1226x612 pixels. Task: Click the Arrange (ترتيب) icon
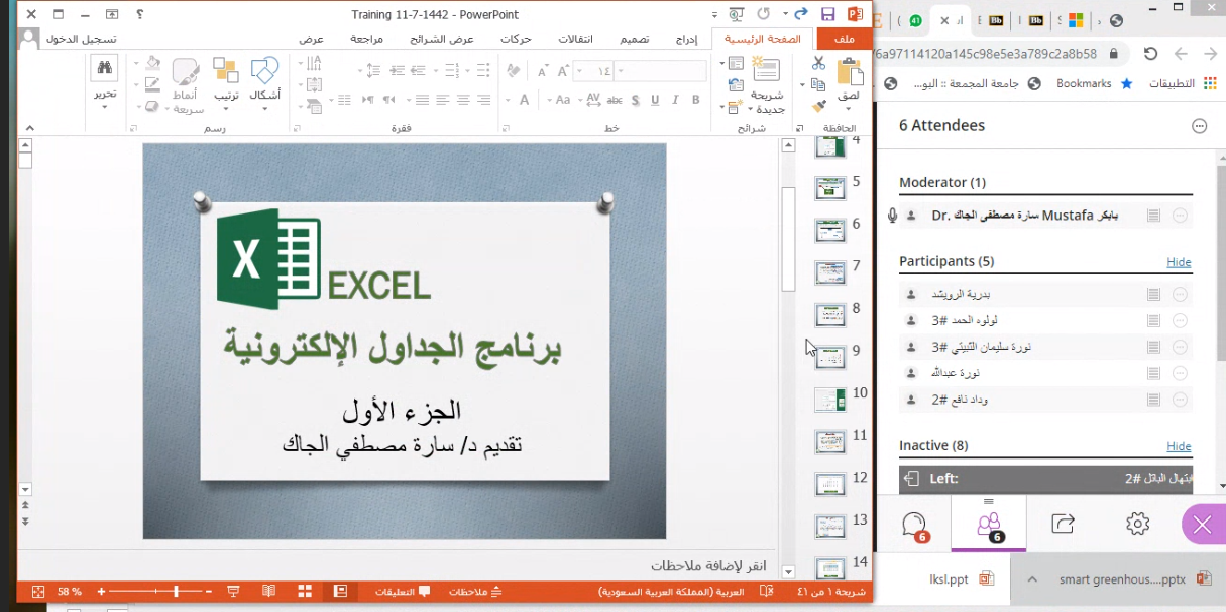[x=226, y=70]
